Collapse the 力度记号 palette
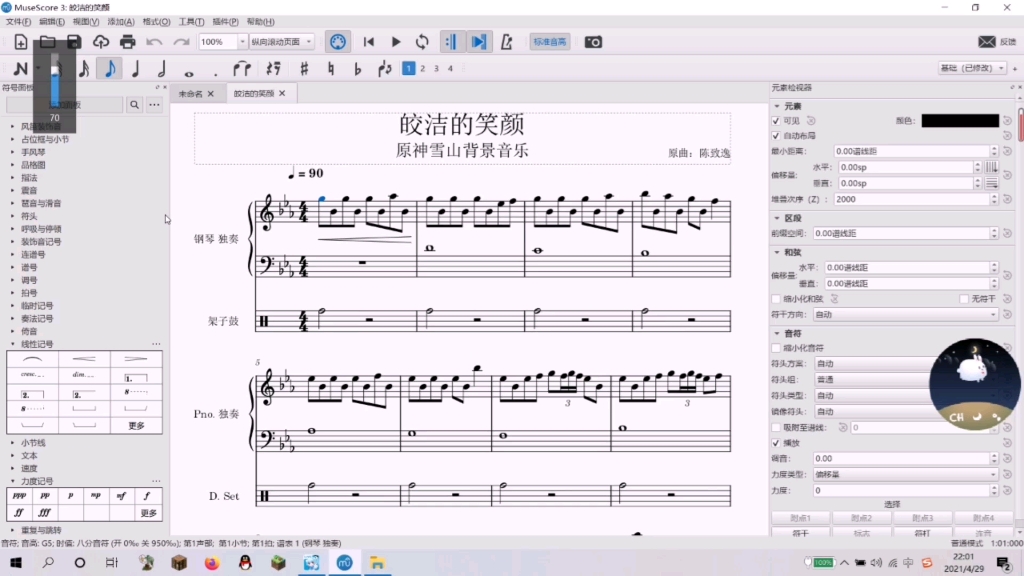Screen dimensions: 1024x576 pos(12,481)
